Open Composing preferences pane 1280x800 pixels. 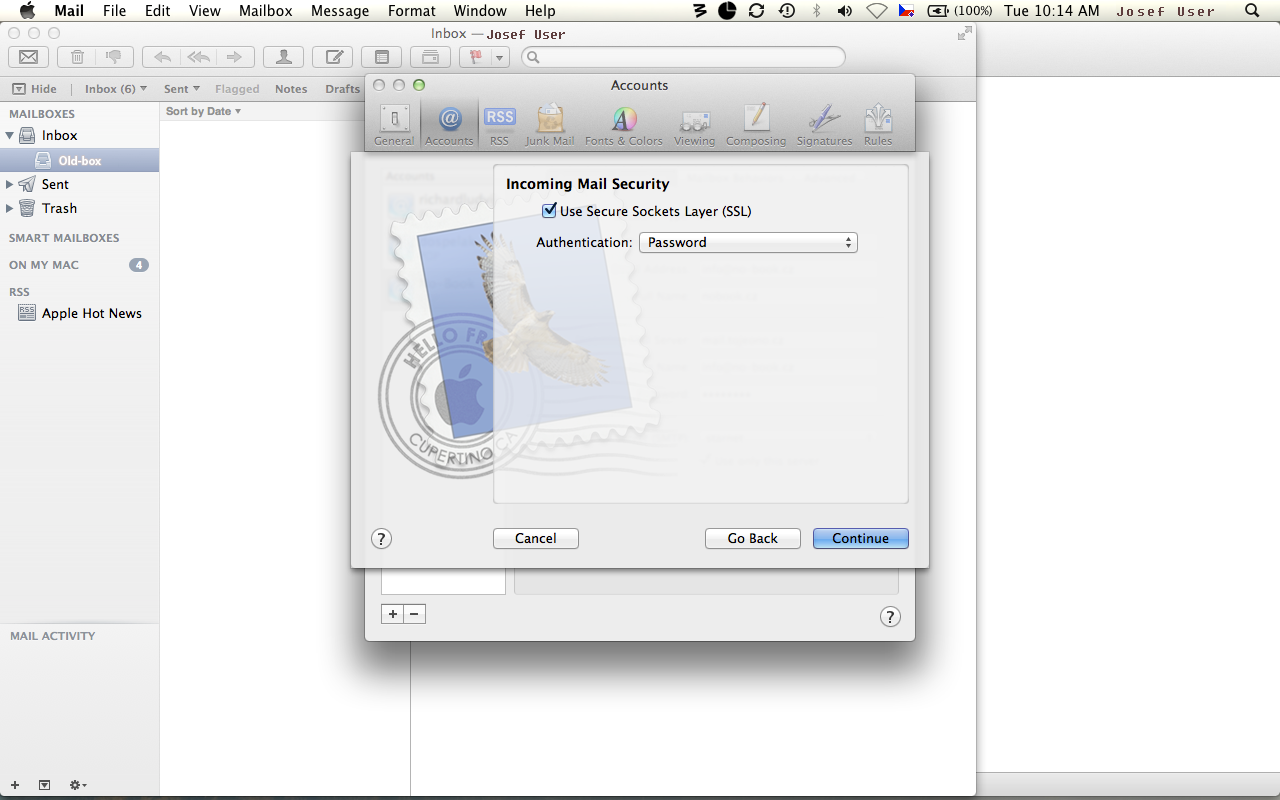[x=756, y=125]
